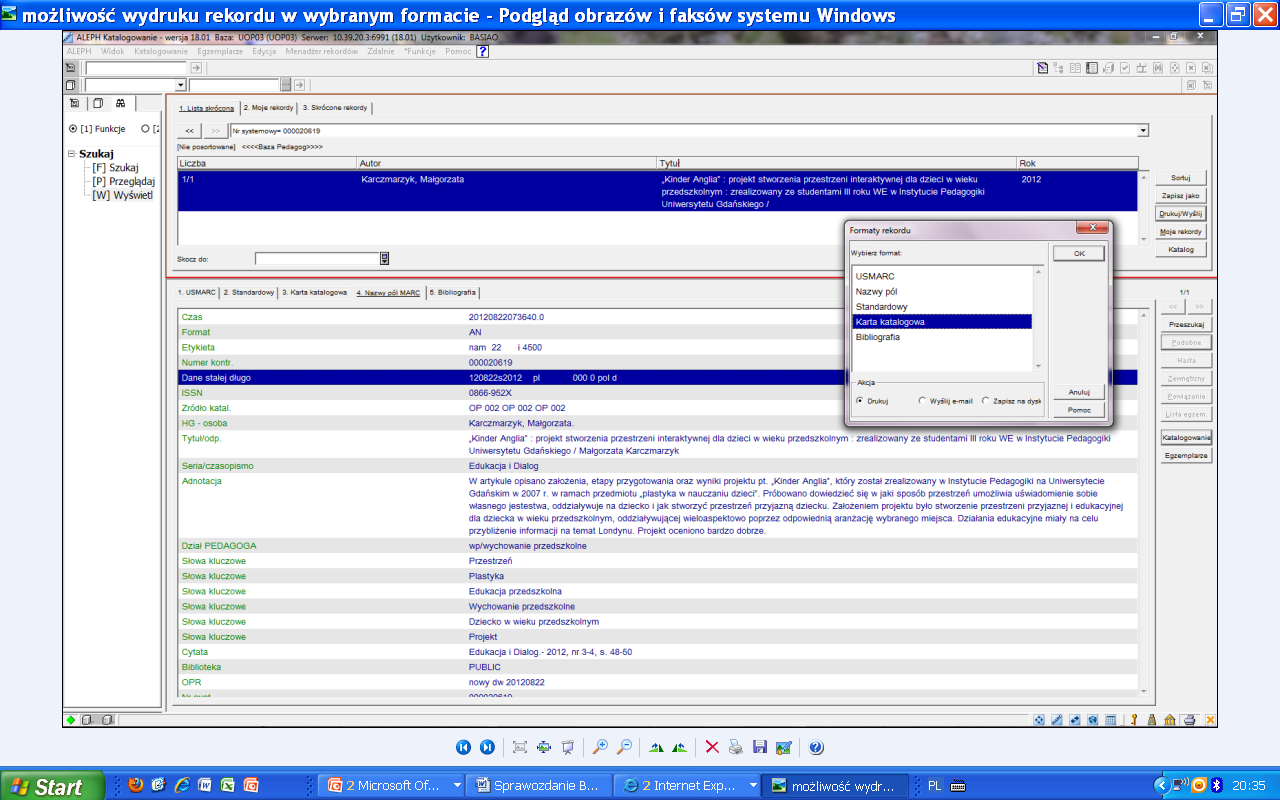
Task: Click the printer icon in ALEPH status bar
Action: (x=1189, y=720)
